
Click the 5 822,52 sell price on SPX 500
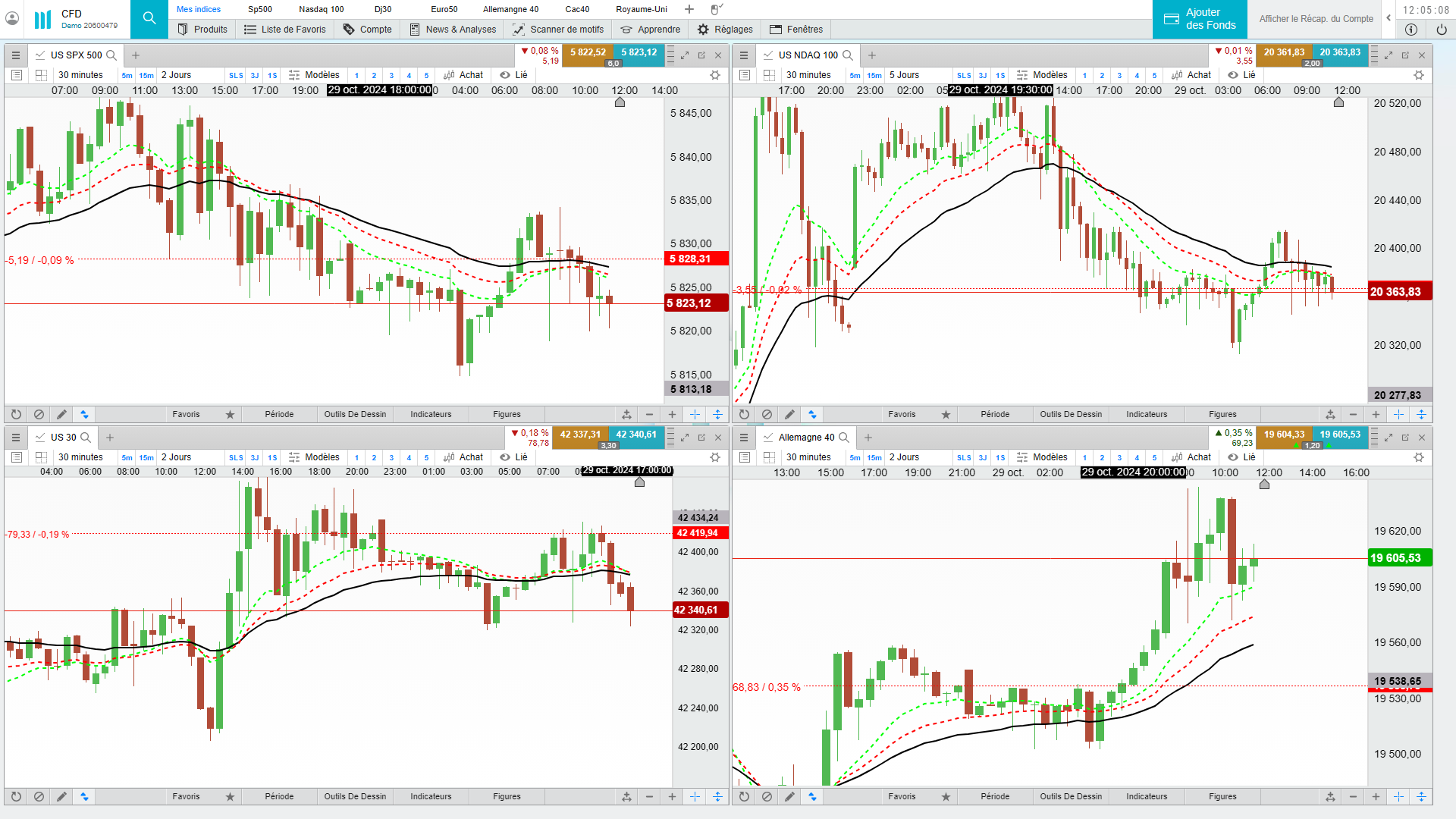tap(588, 52)
